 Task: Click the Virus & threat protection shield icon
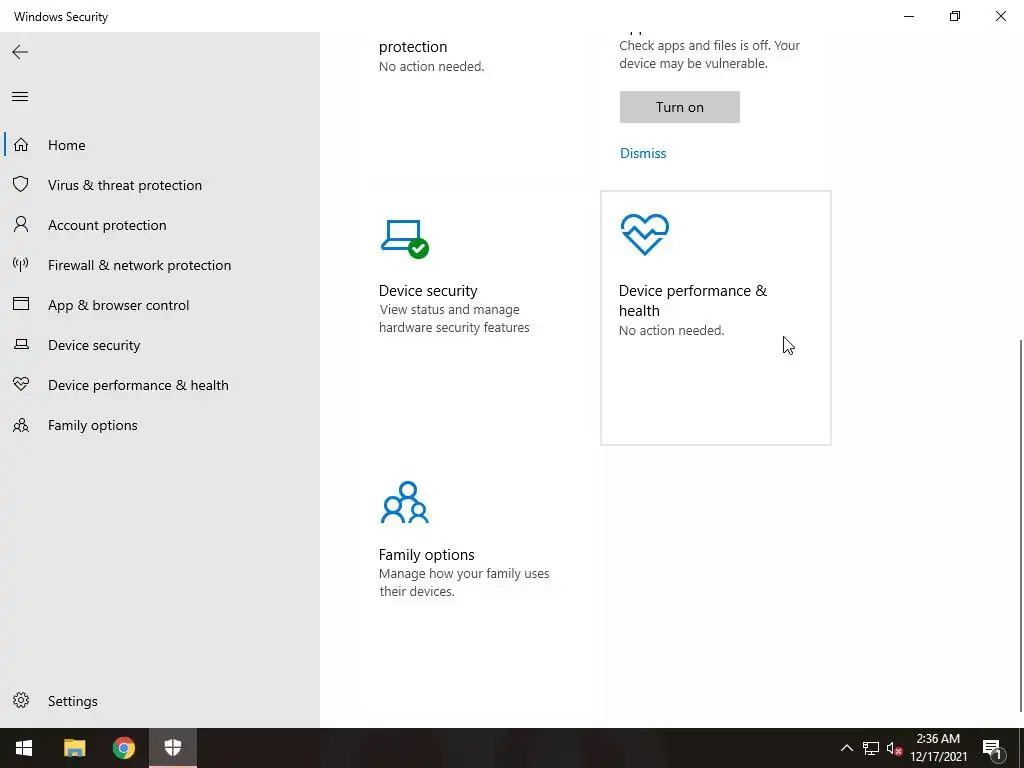click(x=21, y=185)
